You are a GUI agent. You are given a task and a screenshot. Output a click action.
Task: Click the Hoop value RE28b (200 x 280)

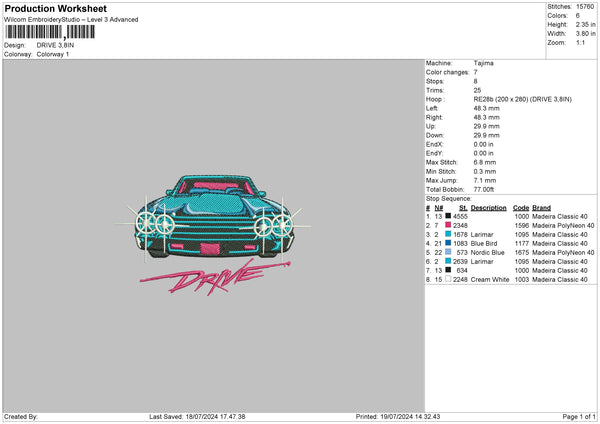pyautogui.click(x=522, y=99)
